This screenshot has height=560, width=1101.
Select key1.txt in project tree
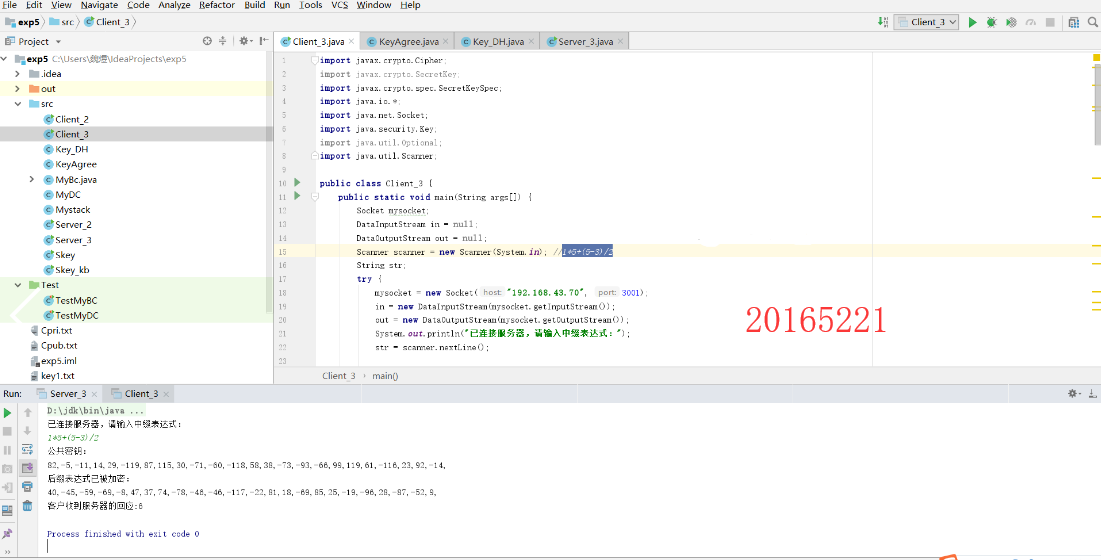(x=58, y=376)
